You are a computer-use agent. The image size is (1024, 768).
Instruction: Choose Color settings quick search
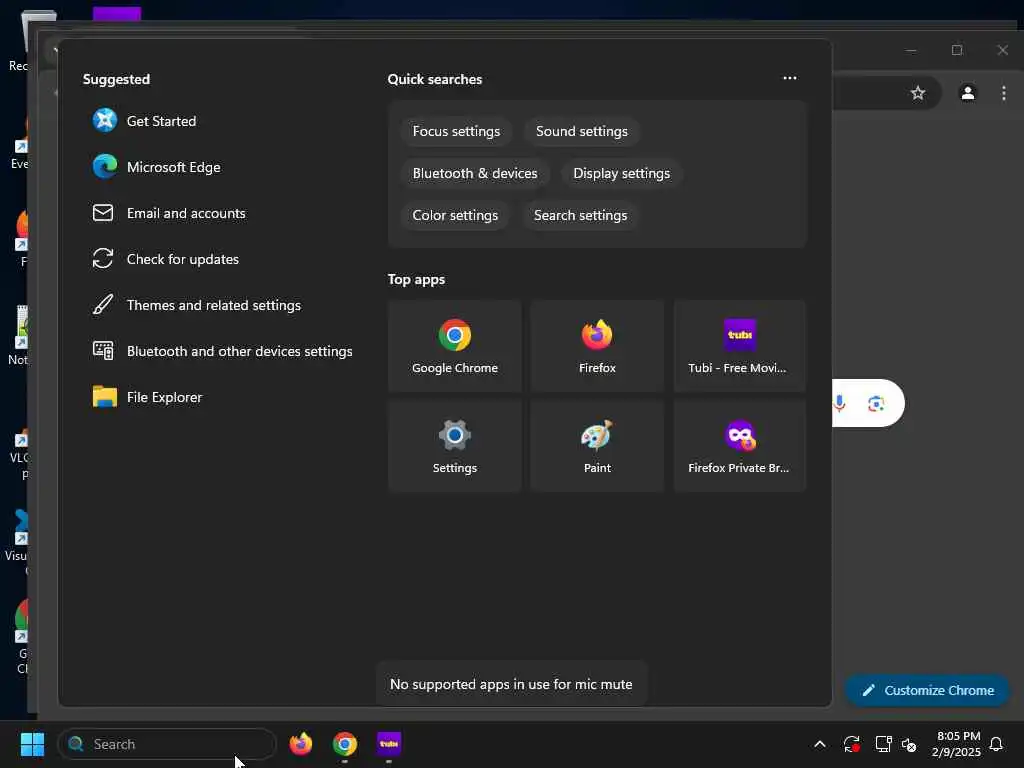coord(455,215)
